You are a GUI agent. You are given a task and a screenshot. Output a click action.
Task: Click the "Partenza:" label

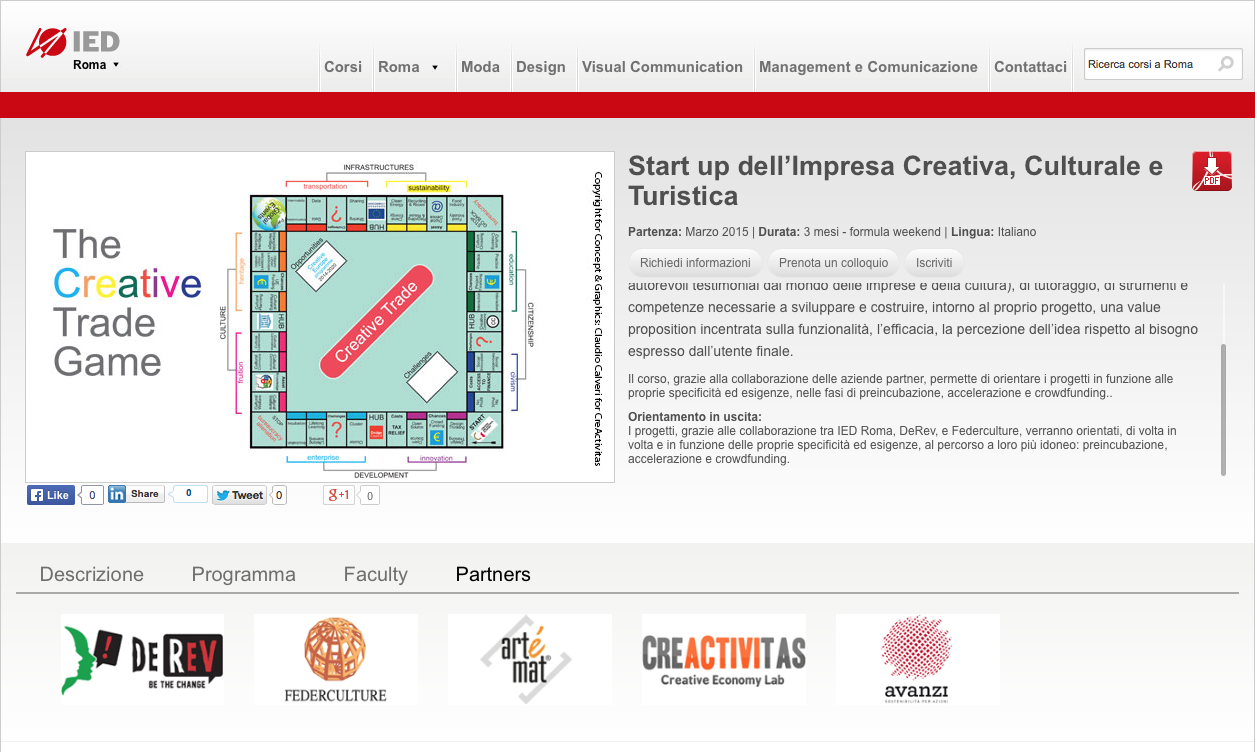point(655,232)
